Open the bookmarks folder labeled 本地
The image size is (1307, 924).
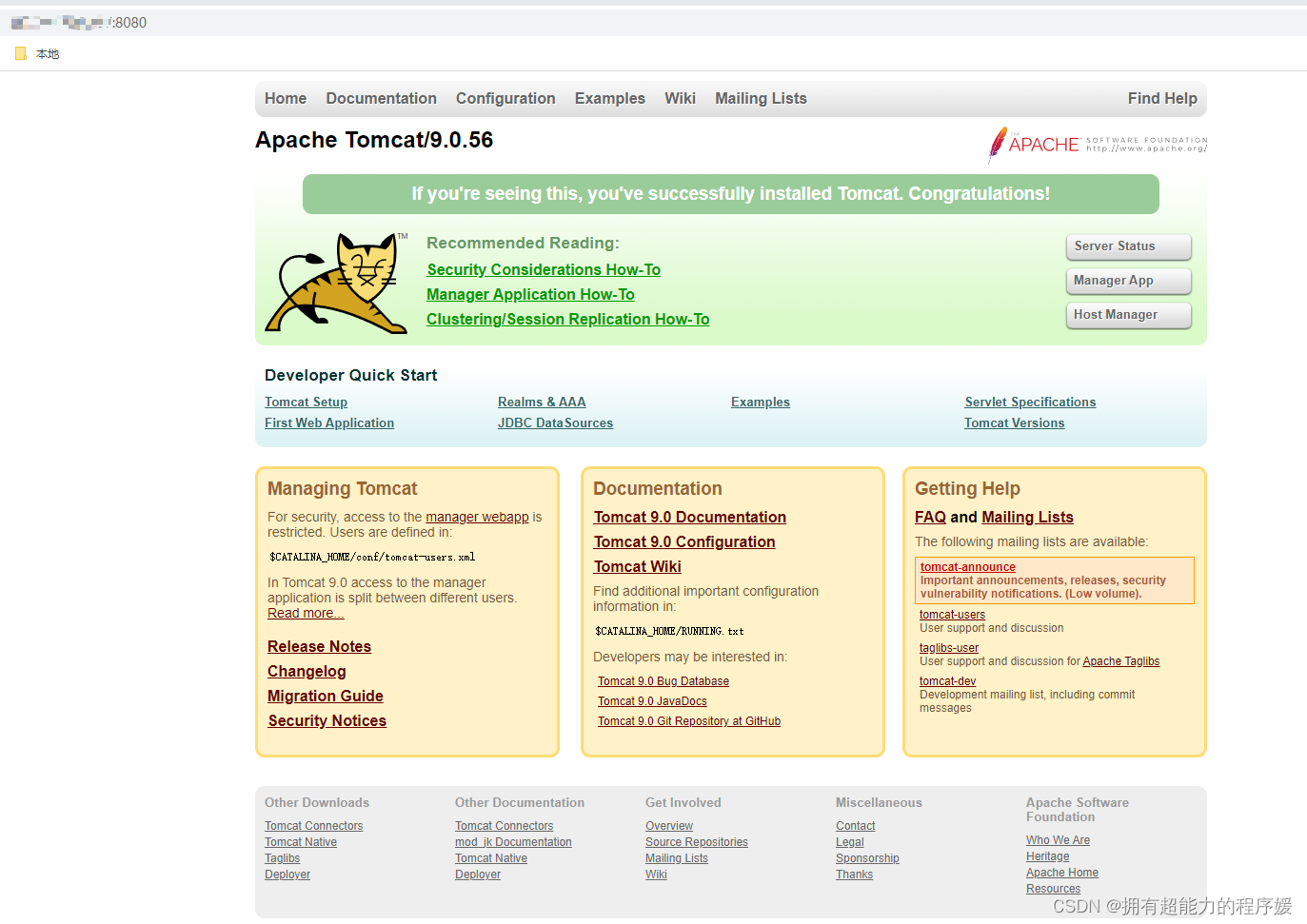[x=37, y=54]
